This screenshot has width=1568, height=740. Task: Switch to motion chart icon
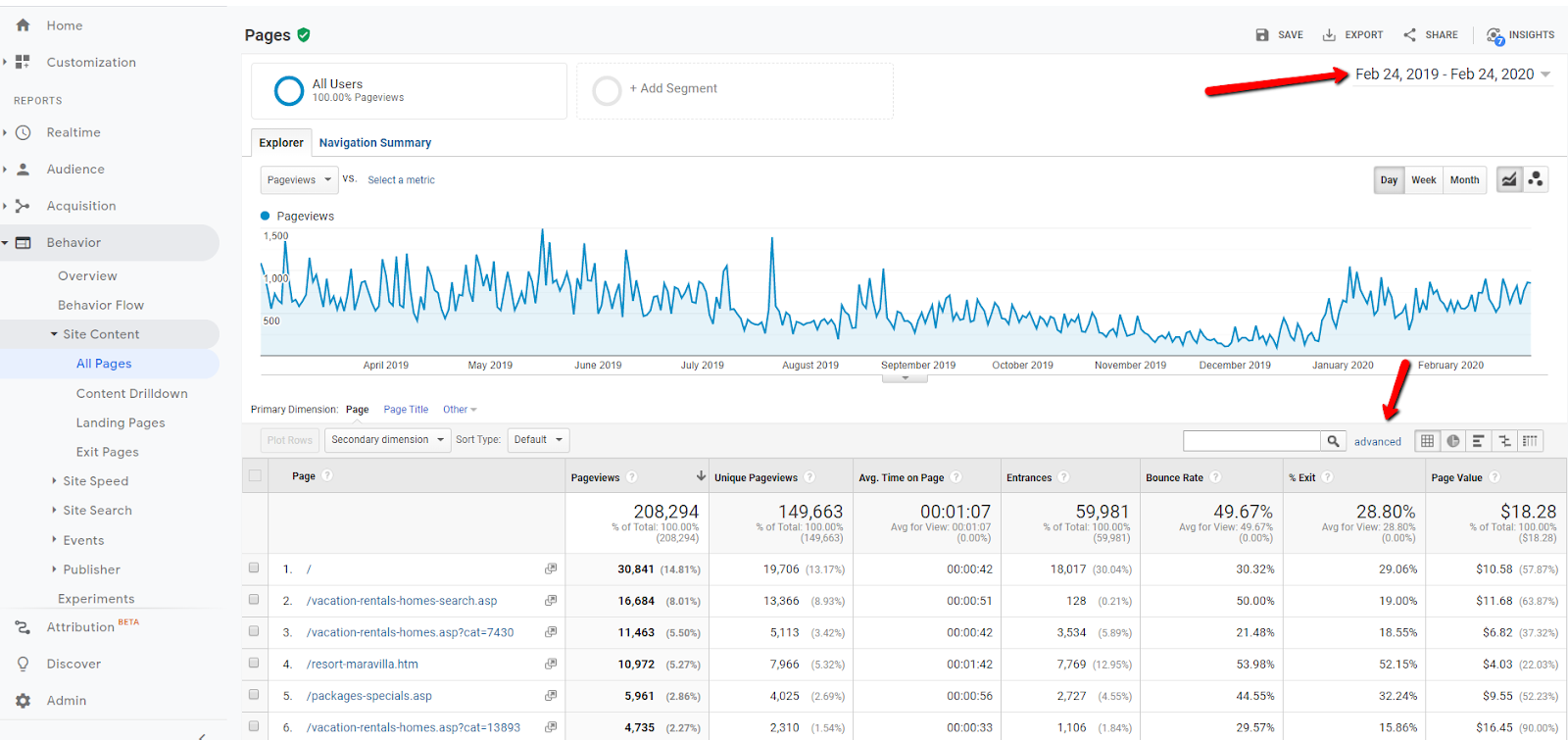pyautogui.click(x=1536, y=179)
